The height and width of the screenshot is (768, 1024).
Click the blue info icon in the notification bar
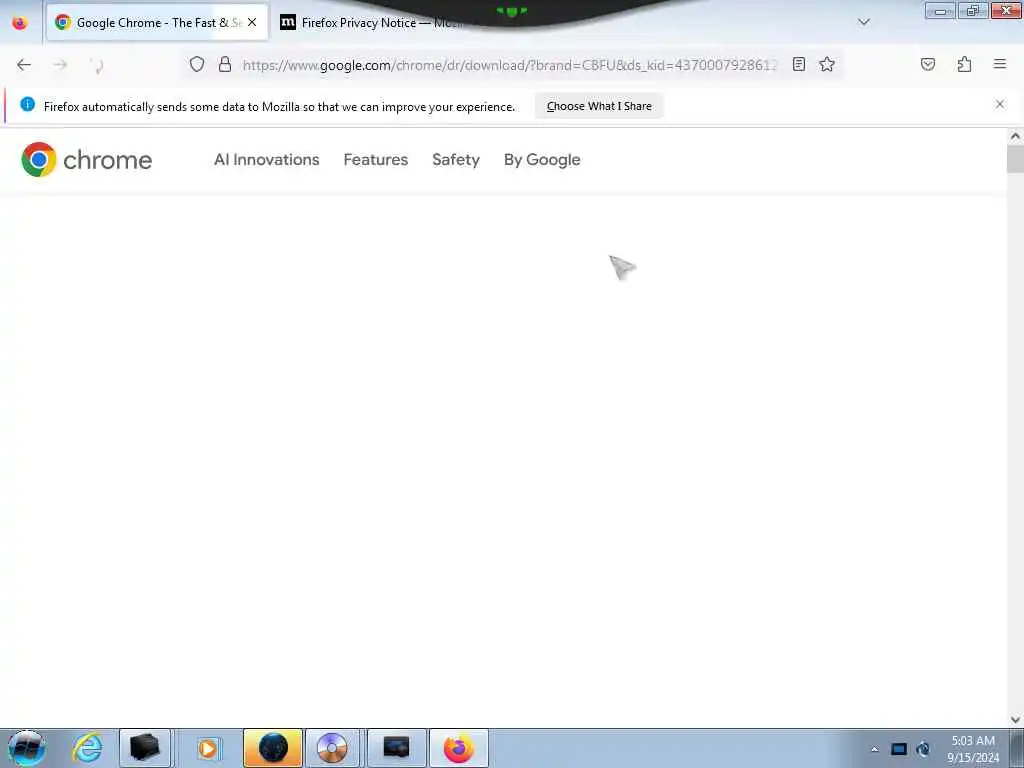[x=27, y=104]
